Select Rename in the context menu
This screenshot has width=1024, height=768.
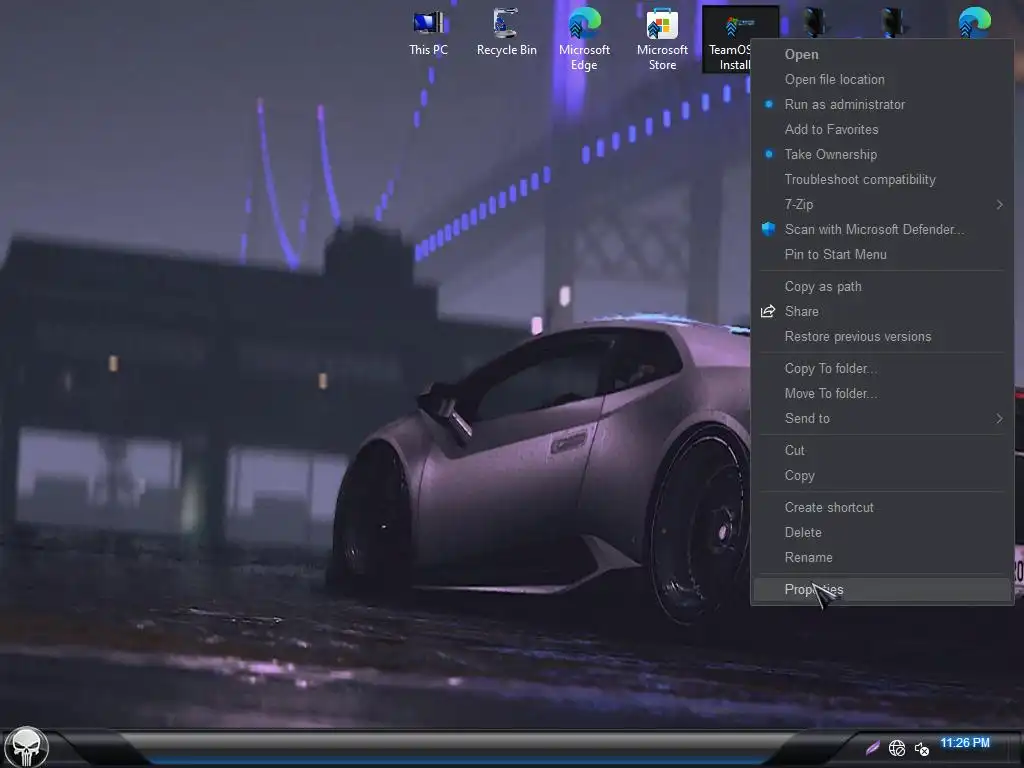pos(882,558)
